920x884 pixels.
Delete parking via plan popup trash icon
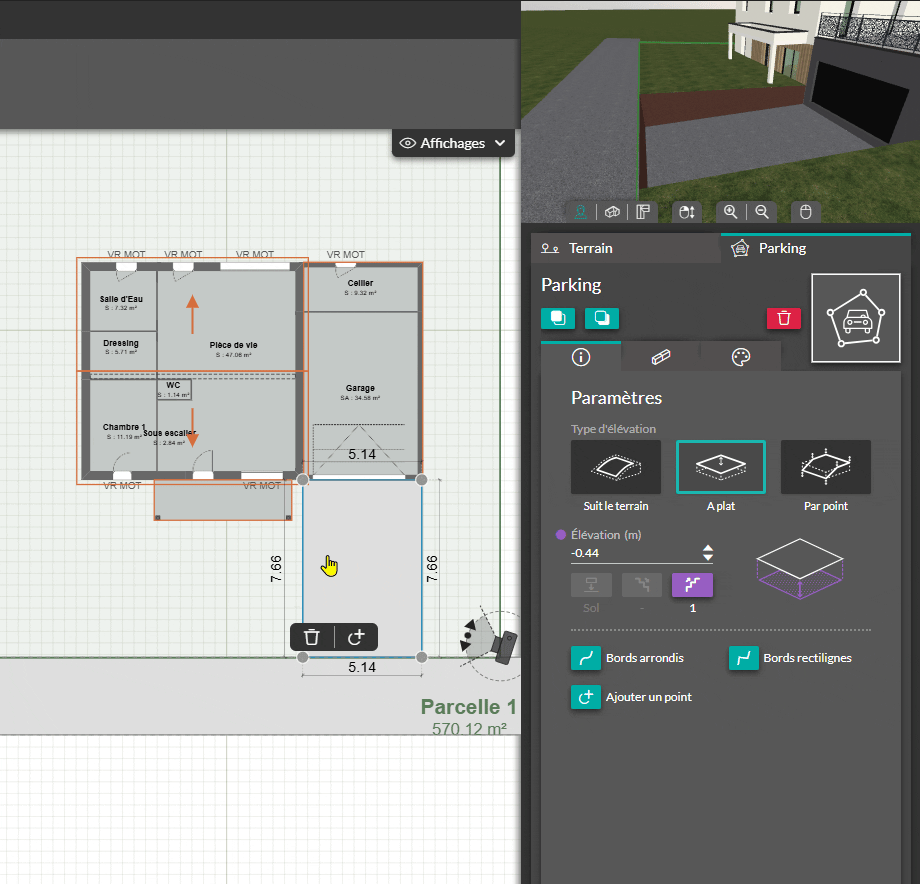312,637
